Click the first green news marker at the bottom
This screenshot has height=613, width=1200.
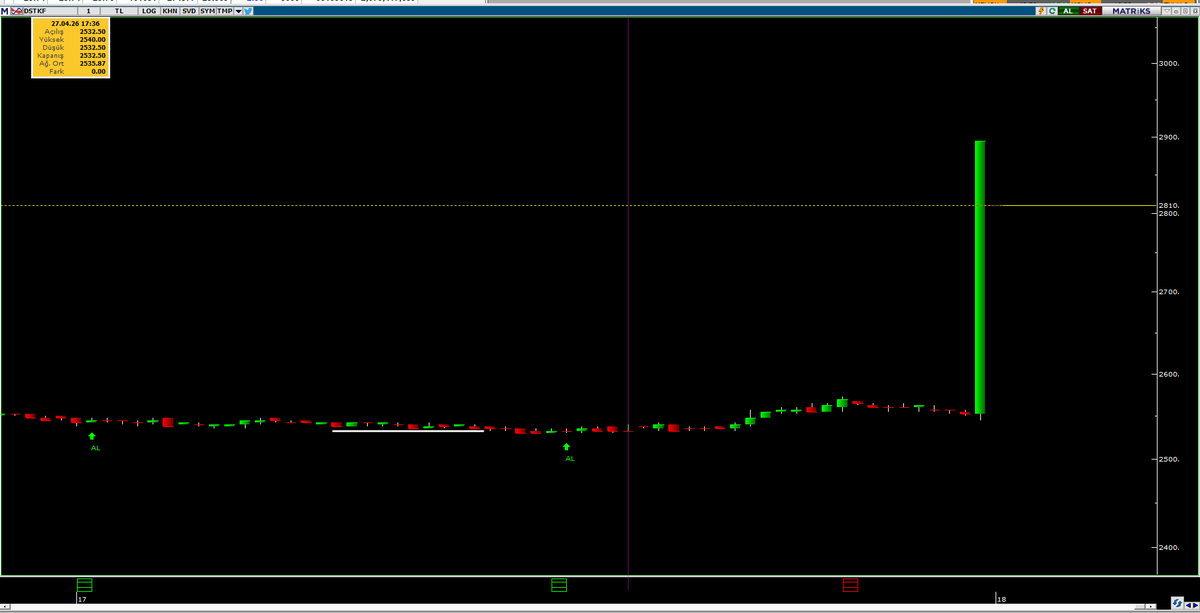tap(84, 584)
